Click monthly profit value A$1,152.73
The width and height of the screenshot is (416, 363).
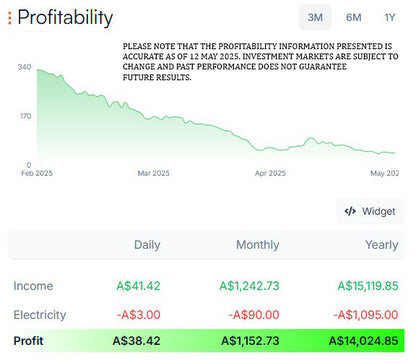[x=250, y=341]
